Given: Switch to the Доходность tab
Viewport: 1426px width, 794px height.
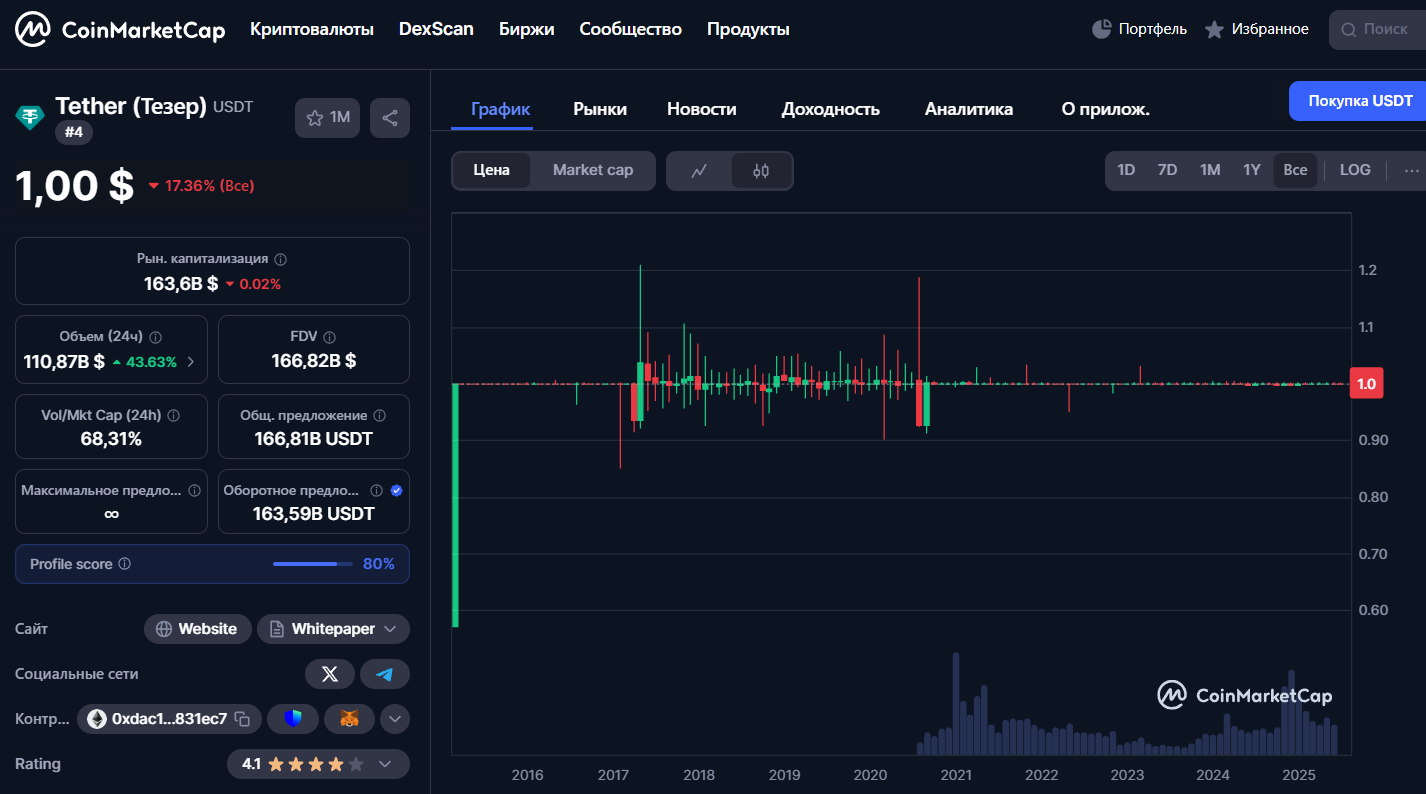Looking at the screenshot, I should click(x=830, y=109).
